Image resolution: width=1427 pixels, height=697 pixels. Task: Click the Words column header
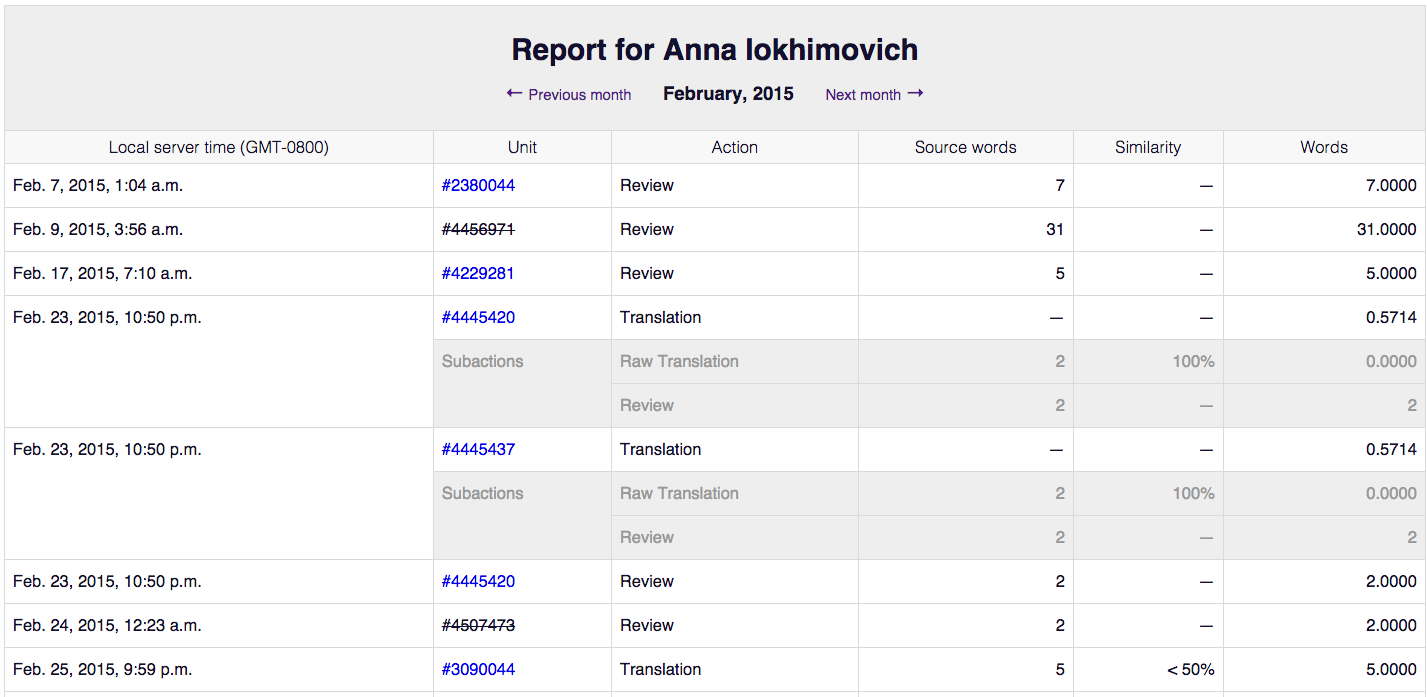click(1324, 147)
